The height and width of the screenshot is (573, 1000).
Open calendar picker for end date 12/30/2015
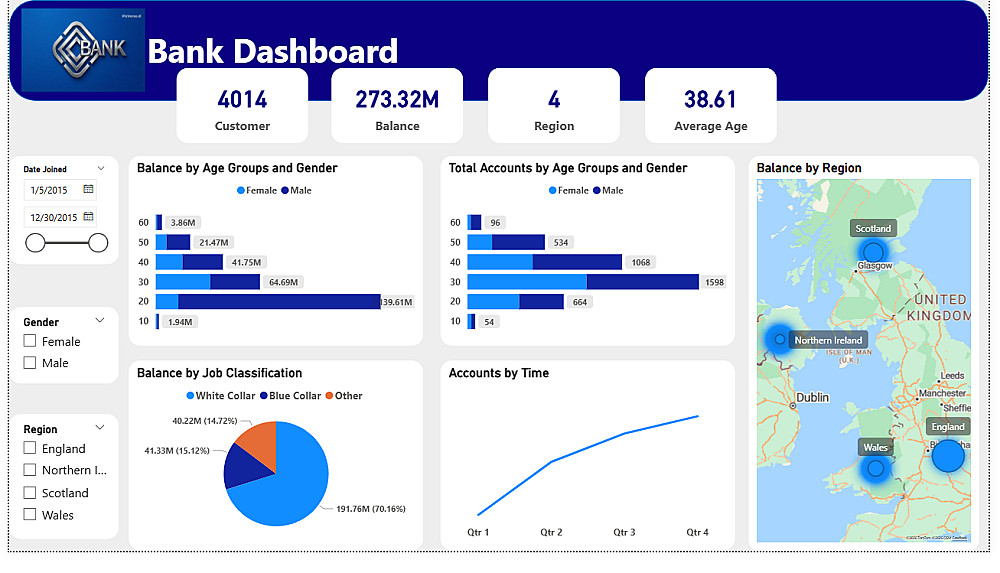pyautogui.click(x=88, y=216)
